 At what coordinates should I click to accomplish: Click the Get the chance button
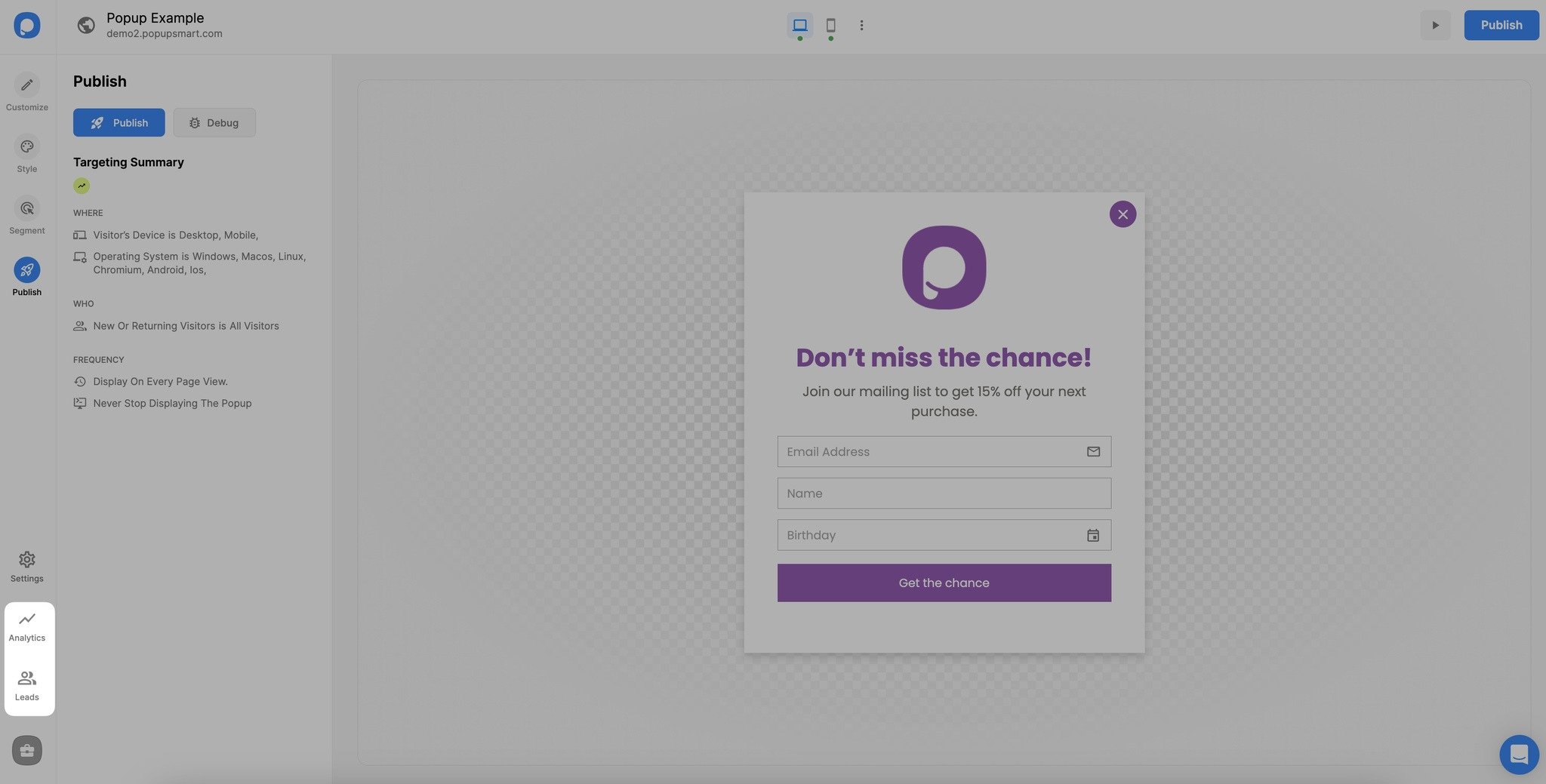[944, 583]
